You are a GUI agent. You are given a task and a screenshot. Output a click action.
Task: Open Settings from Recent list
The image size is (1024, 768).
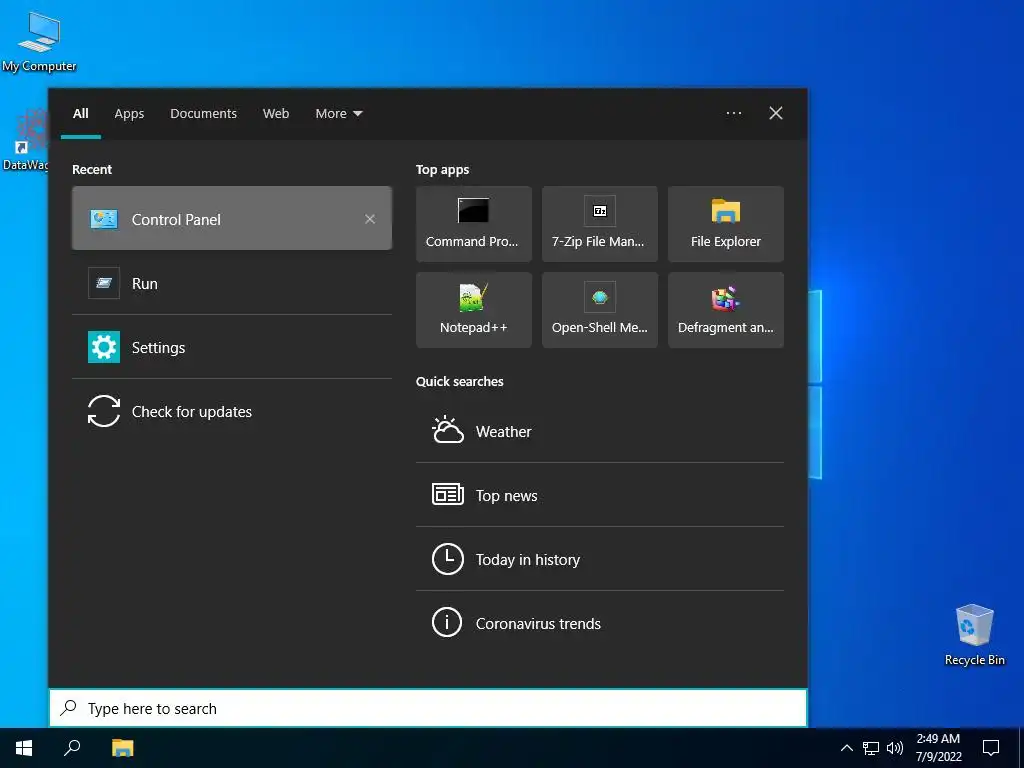[232, 347]
